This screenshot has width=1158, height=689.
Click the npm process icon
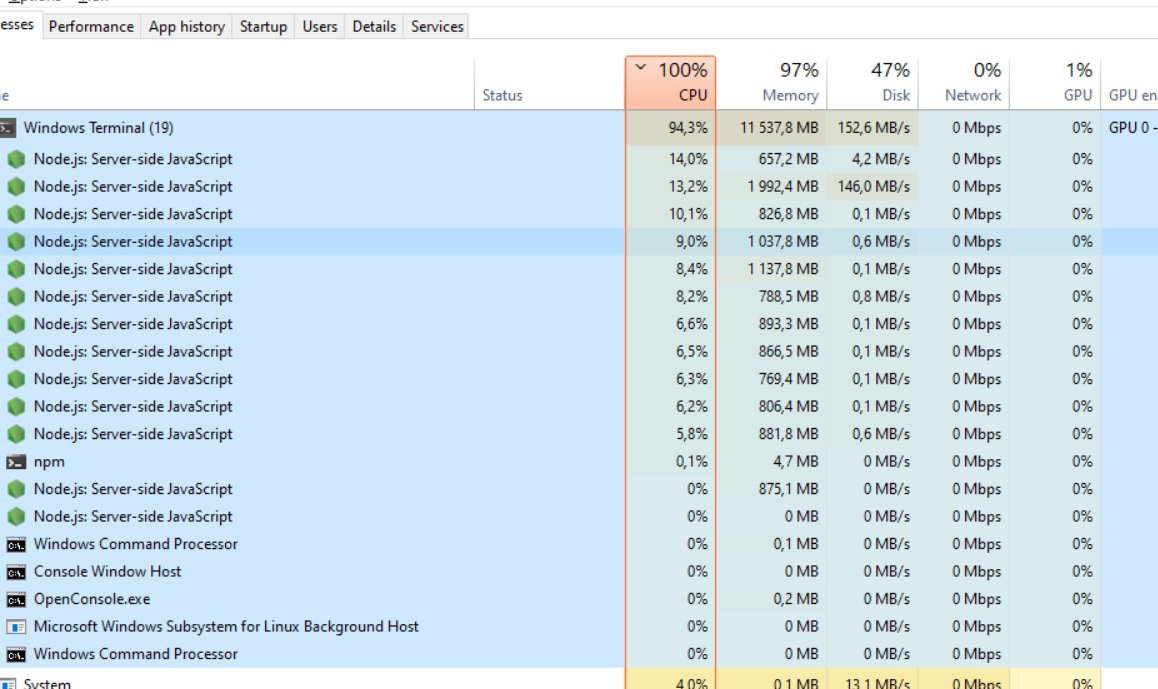coord(16,462)
